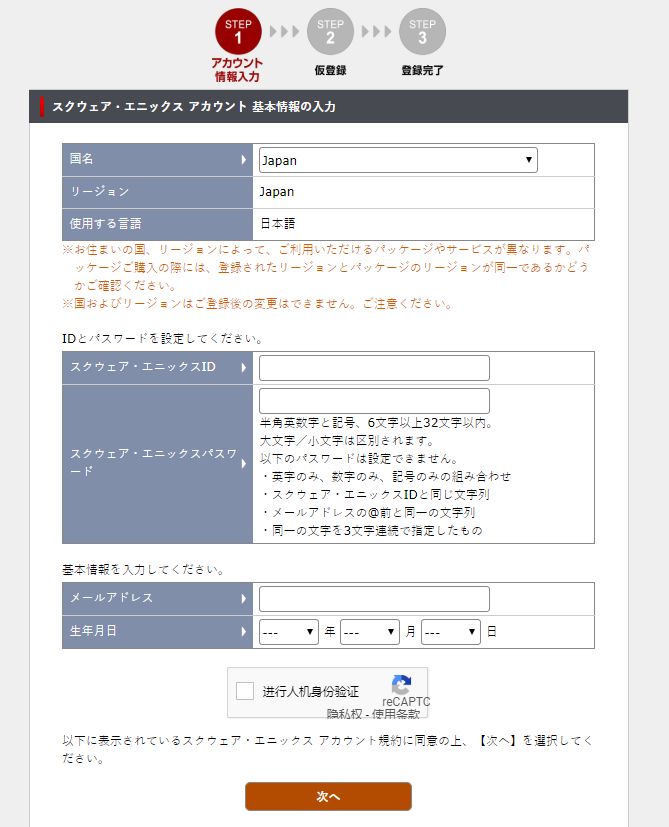
Task: Click the 国名 row label
Action: click(x=82, y=159)
